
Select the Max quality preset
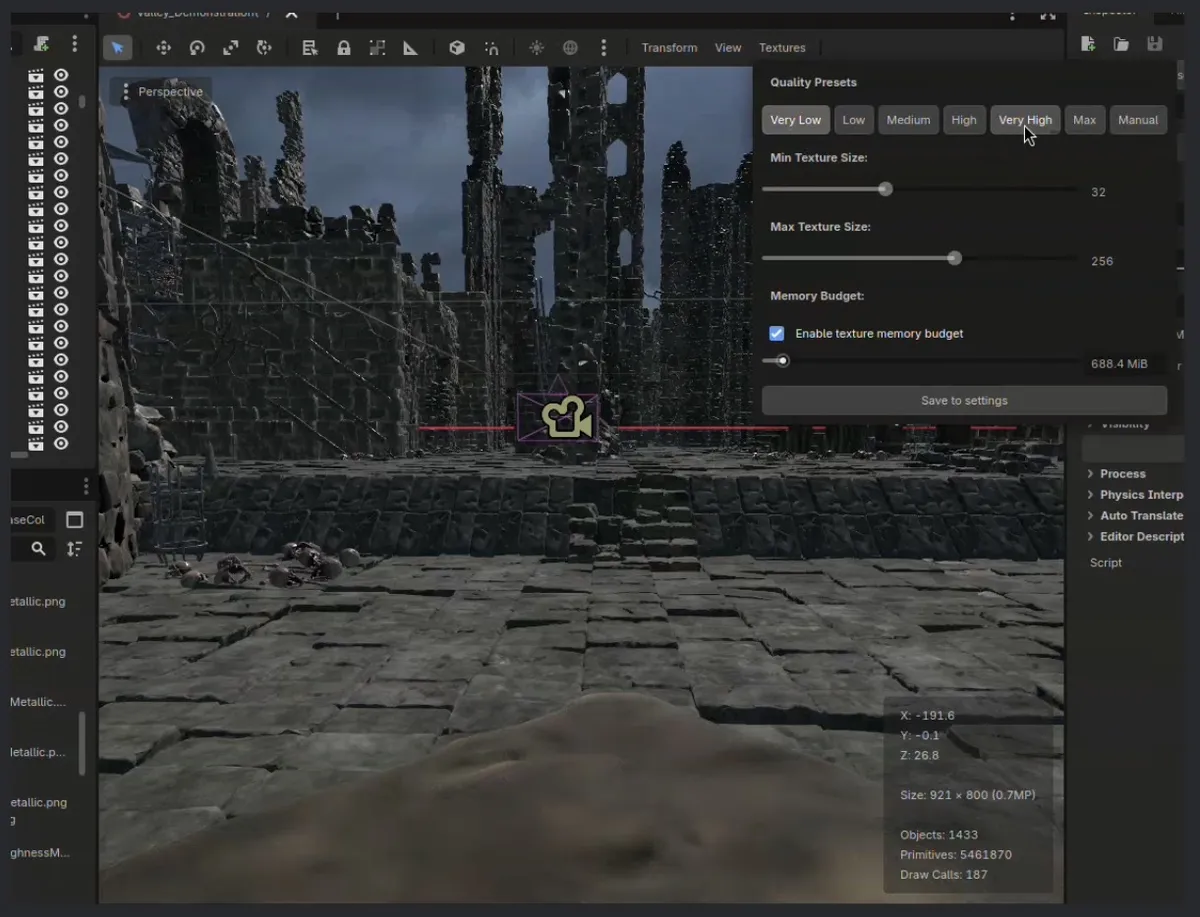1085,120
